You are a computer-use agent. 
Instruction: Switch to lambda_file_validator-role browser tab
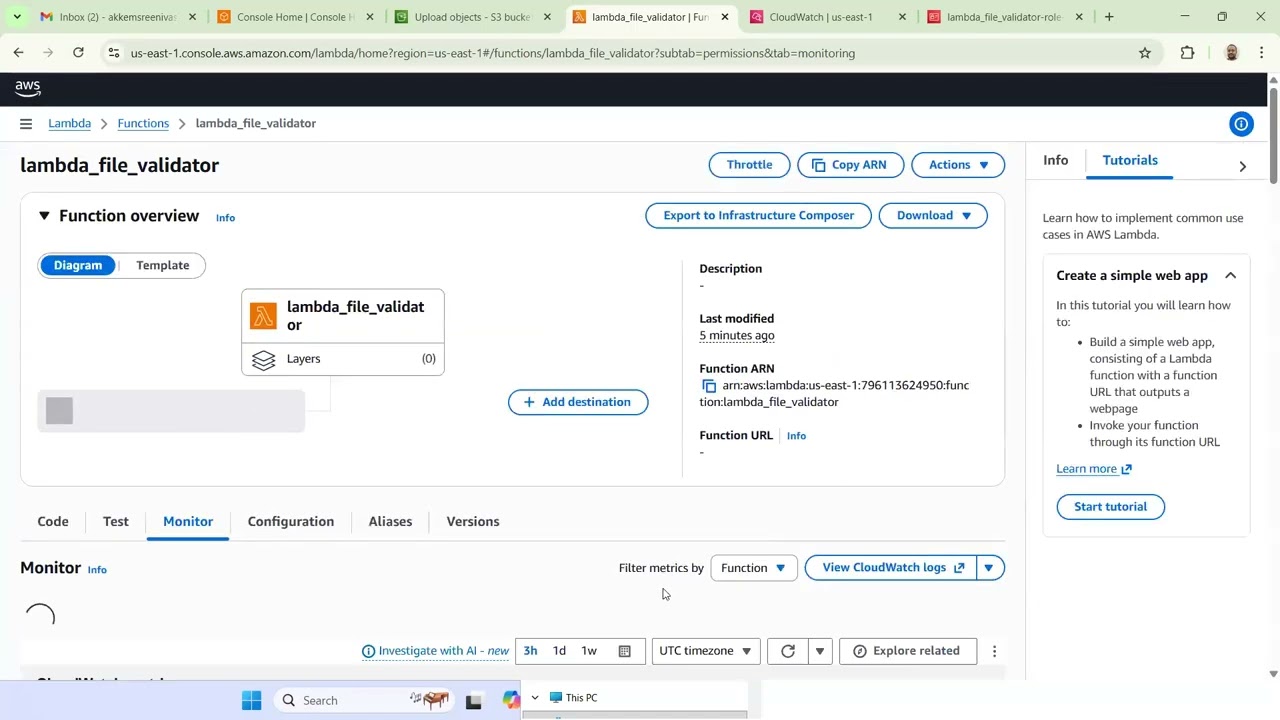point(1003,17)
